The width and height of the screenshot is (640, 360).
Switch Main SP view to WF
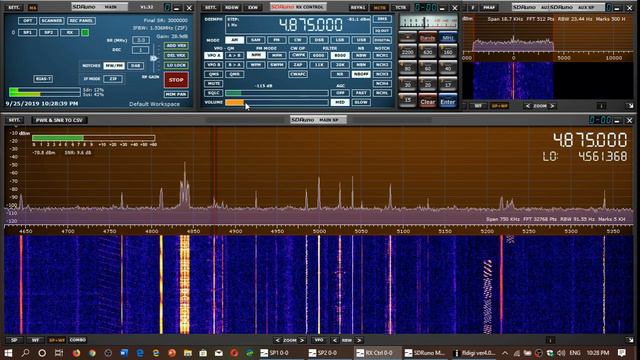35,340
